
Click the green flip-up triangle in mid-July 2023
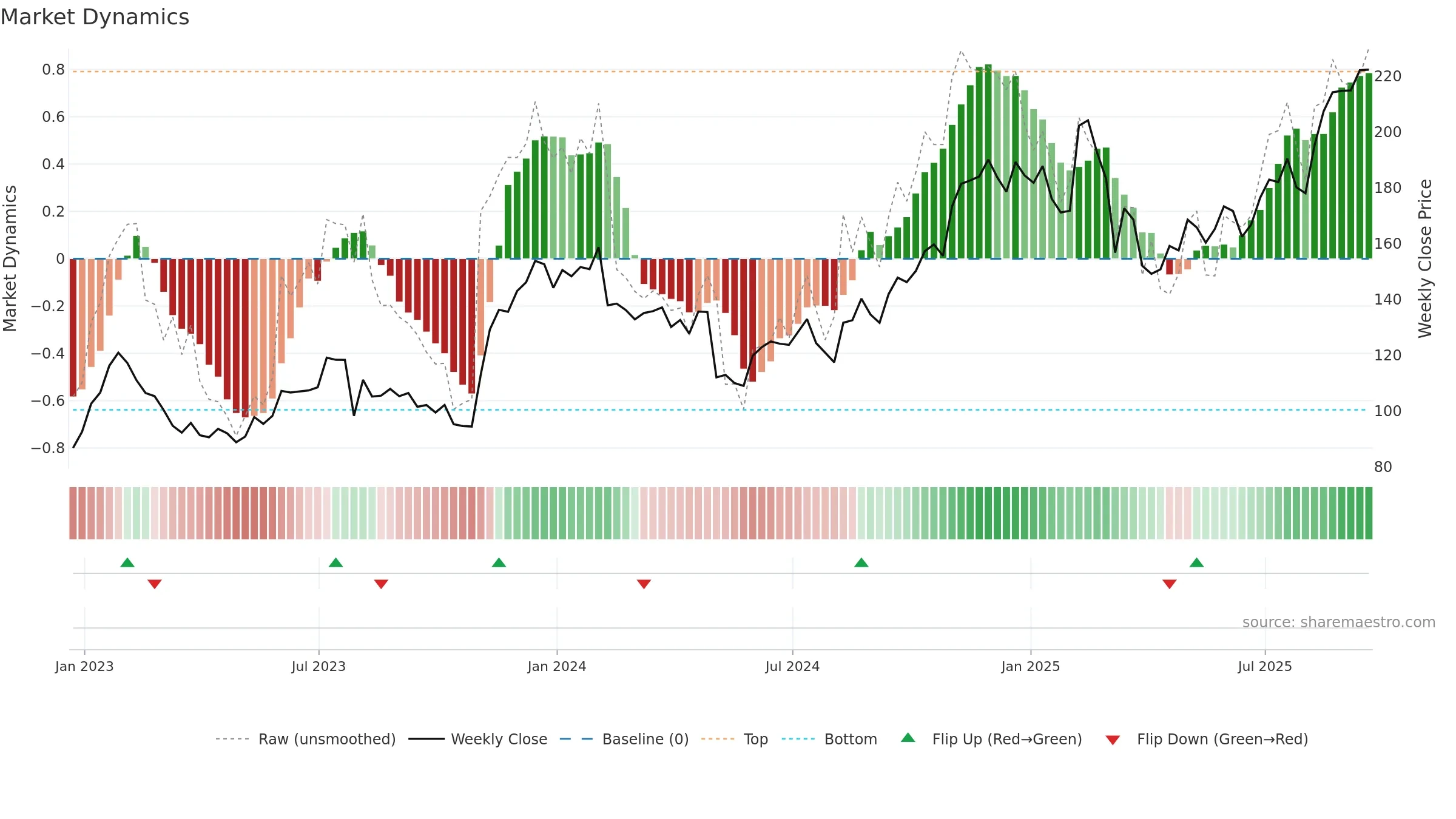click(336, 563)
